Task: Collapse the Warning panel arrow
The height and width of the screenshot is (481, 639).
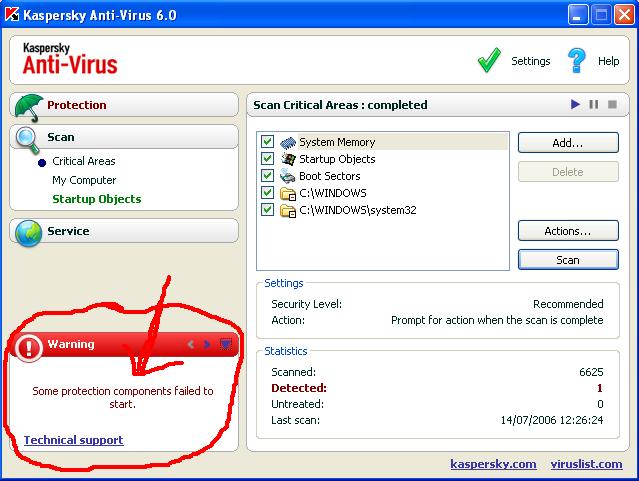Action: coord(225,344)
